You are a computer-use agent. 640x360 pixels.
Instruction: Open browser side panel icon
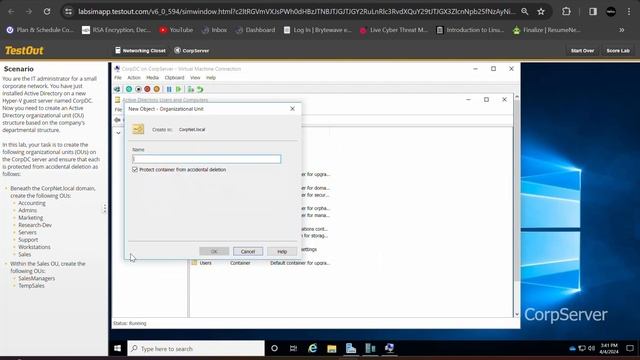coord(593,11)
